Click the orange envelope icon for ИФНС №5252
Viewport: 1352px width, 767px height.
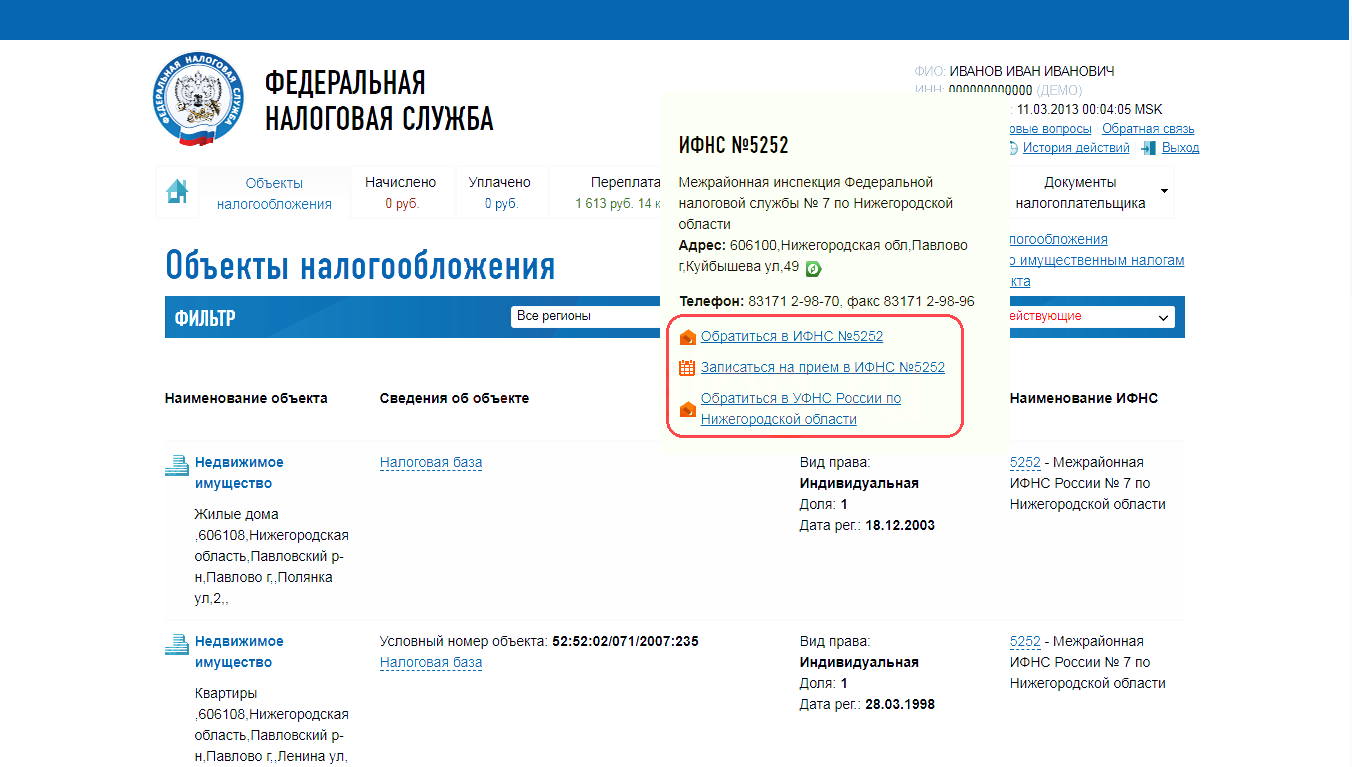(x=687, y=337)
